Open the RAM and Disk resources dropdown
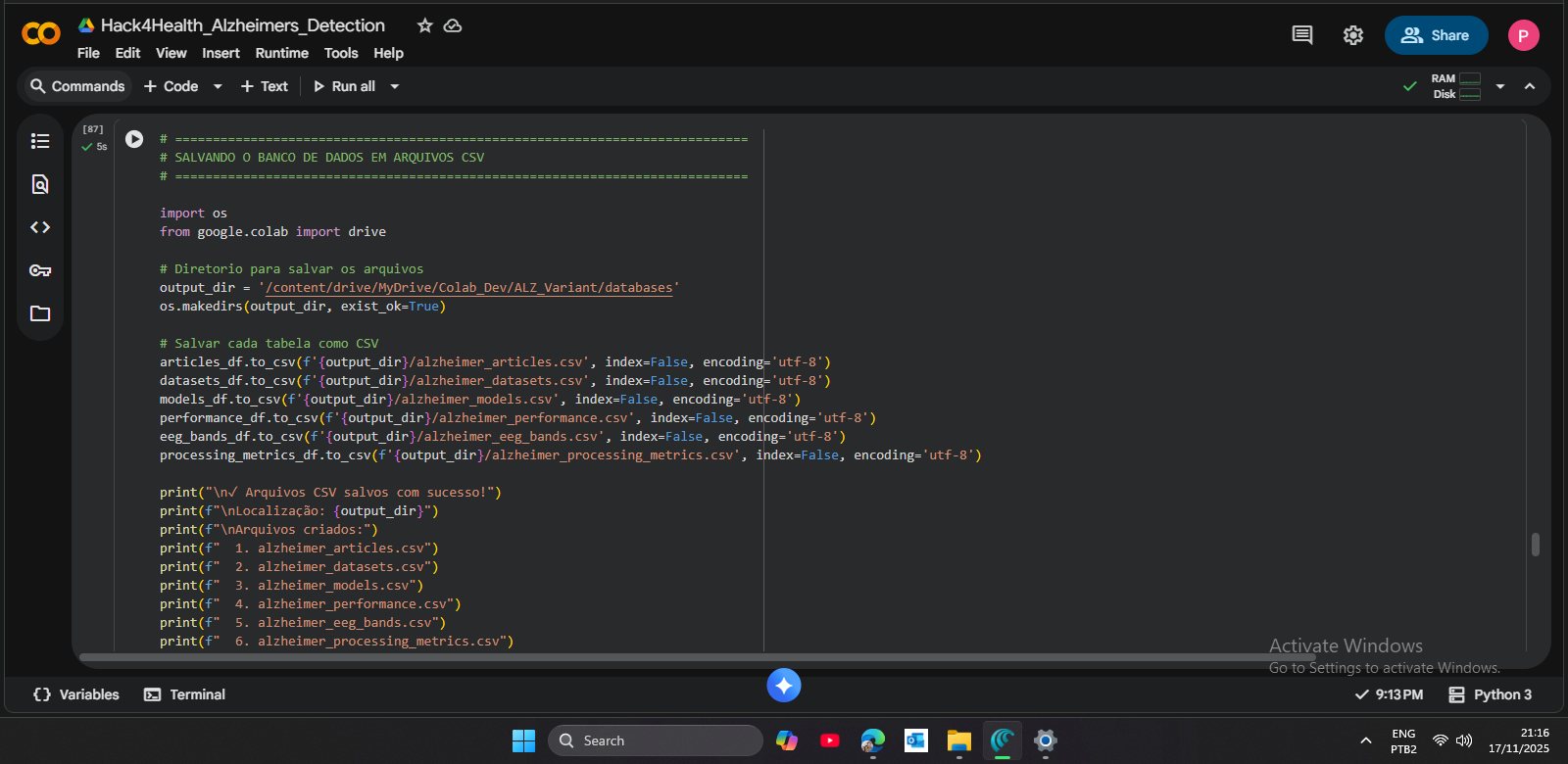Image resolution: width=1568 pixels, height=764 pixels. click(1499, 86)
